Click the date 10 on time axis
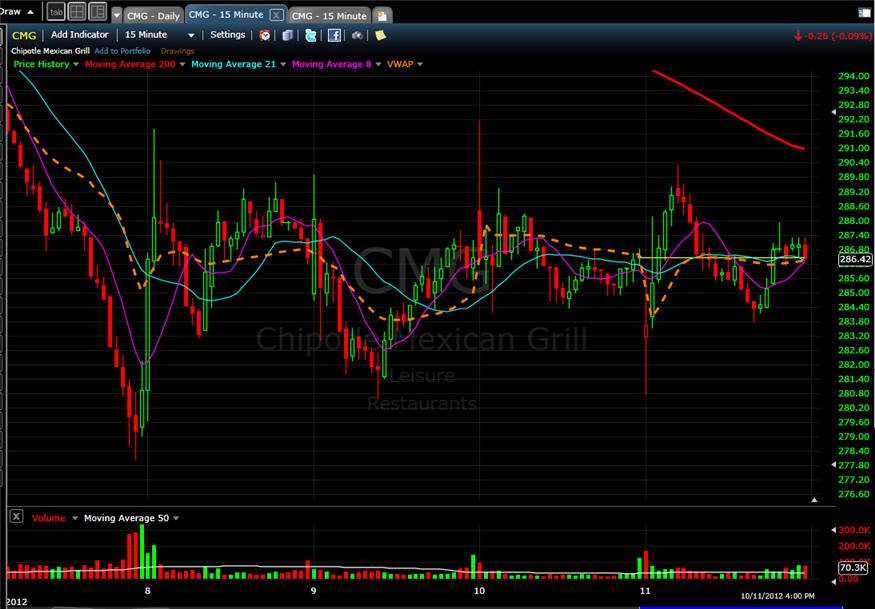The width and height of the screenshot is (875, 609). [479, 591]
